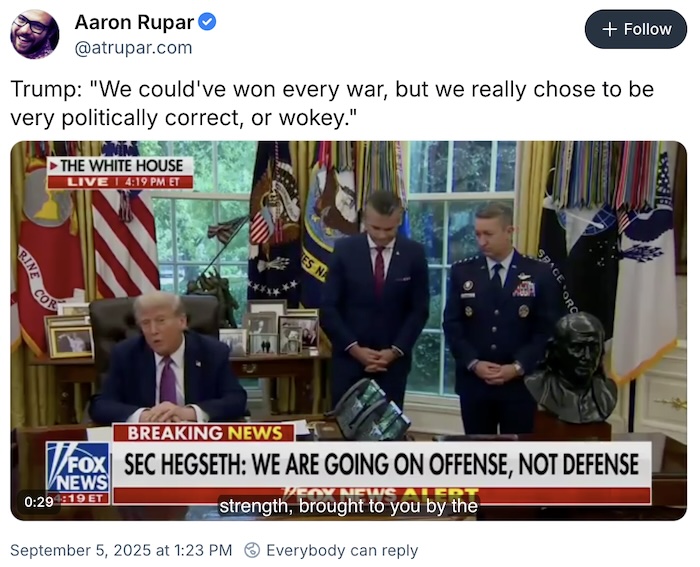Click the SEC HEGSETH headline chyron
This screenshot has width=700, height=567.
tap(382, 464)
